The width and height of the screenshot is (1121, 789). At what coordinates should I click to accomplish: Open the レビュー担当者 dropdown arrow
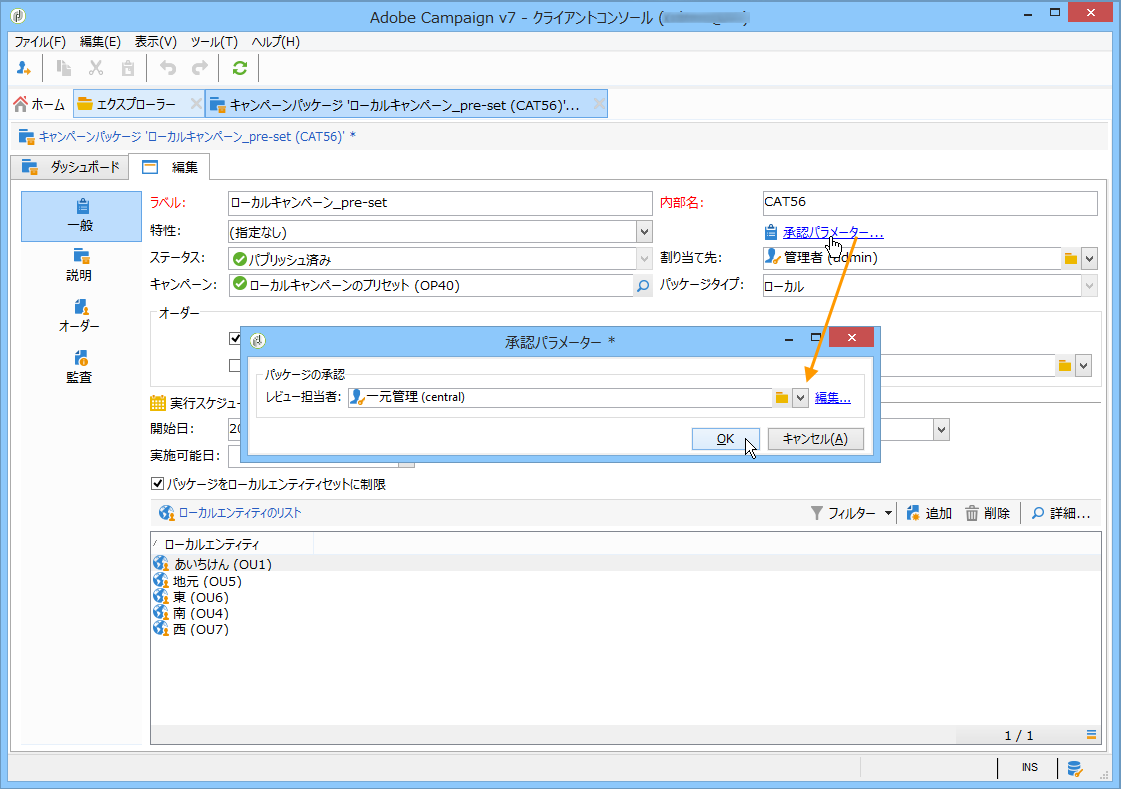click(x=800, y=398)
